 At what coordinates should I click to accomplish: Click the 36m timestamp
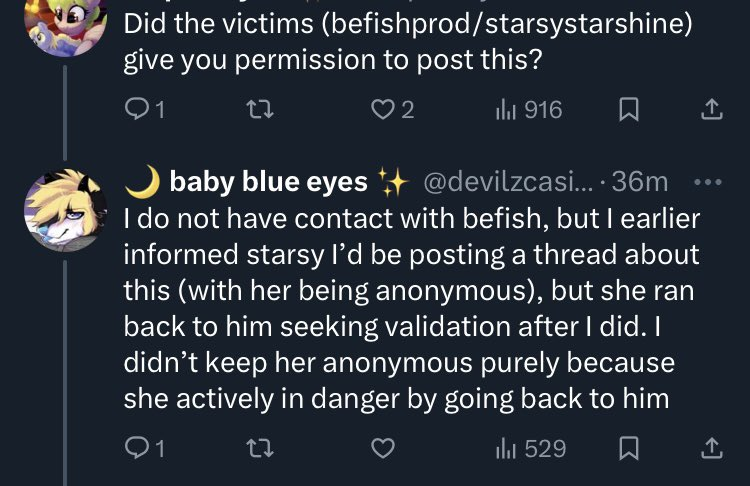click(640, 182)
